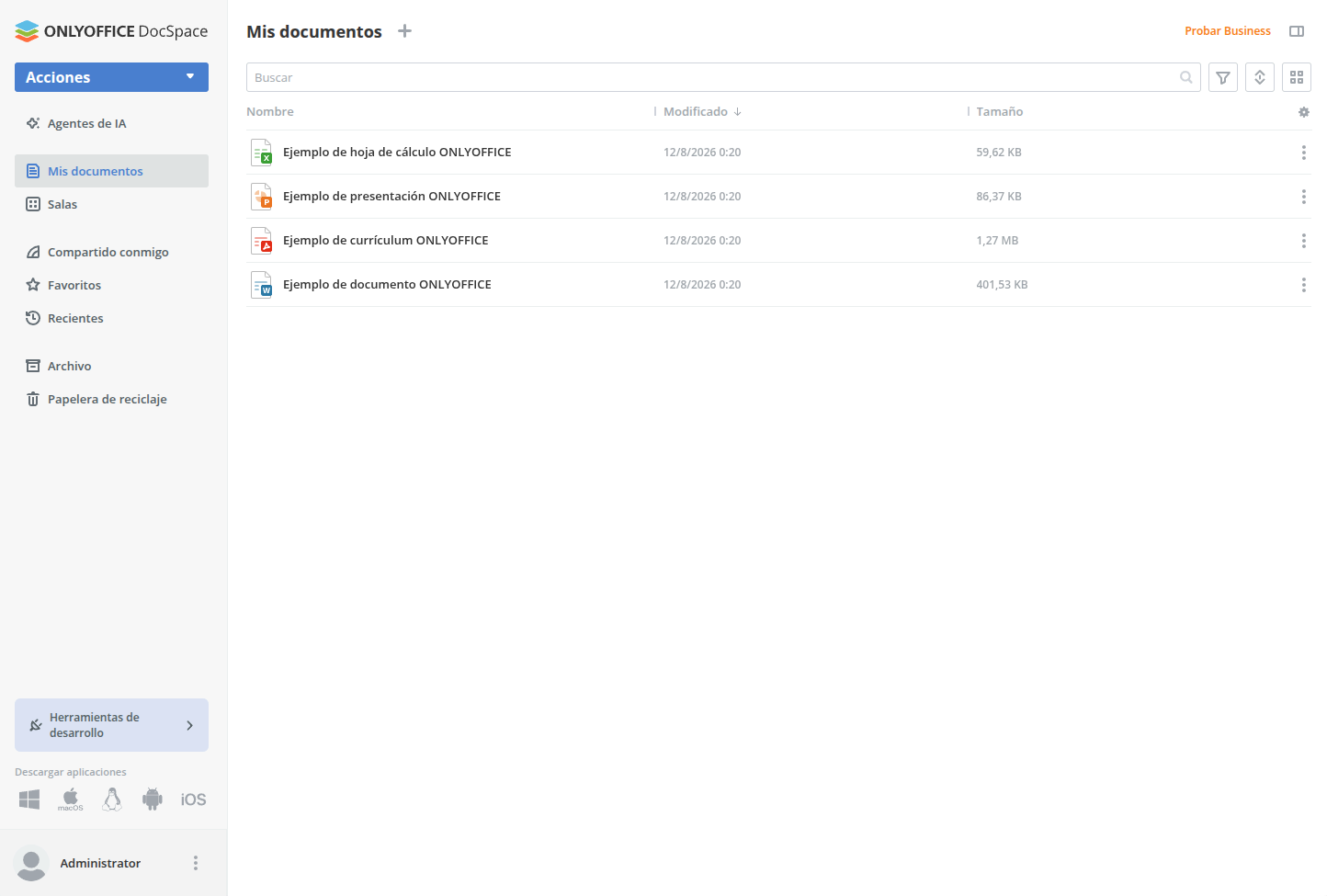Click the 86,37 KB size value
Screen dimensions: 1327x896
(999, 197)
